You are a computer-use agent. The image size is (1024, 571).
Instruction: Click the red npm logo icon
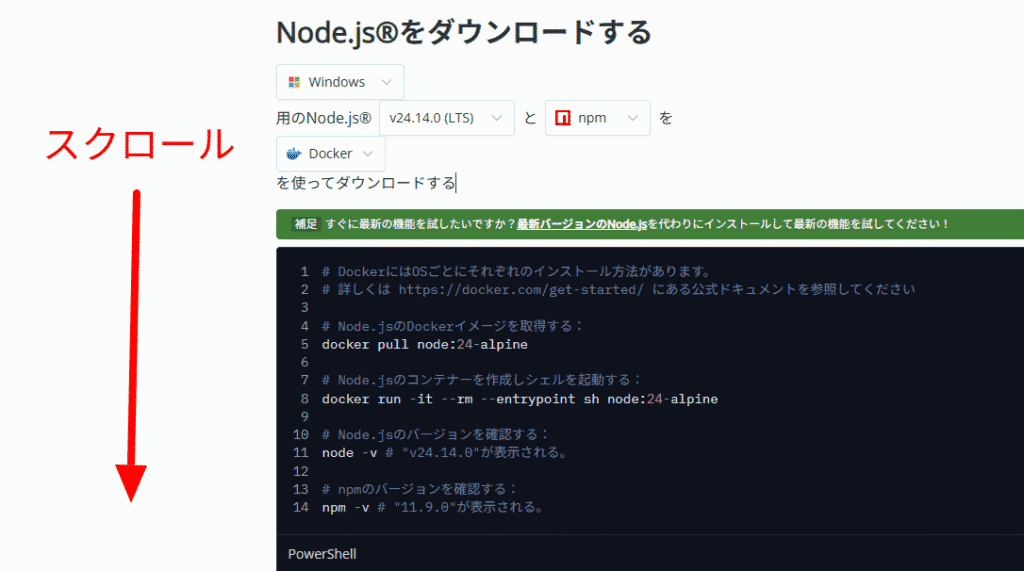coord(563,118)
